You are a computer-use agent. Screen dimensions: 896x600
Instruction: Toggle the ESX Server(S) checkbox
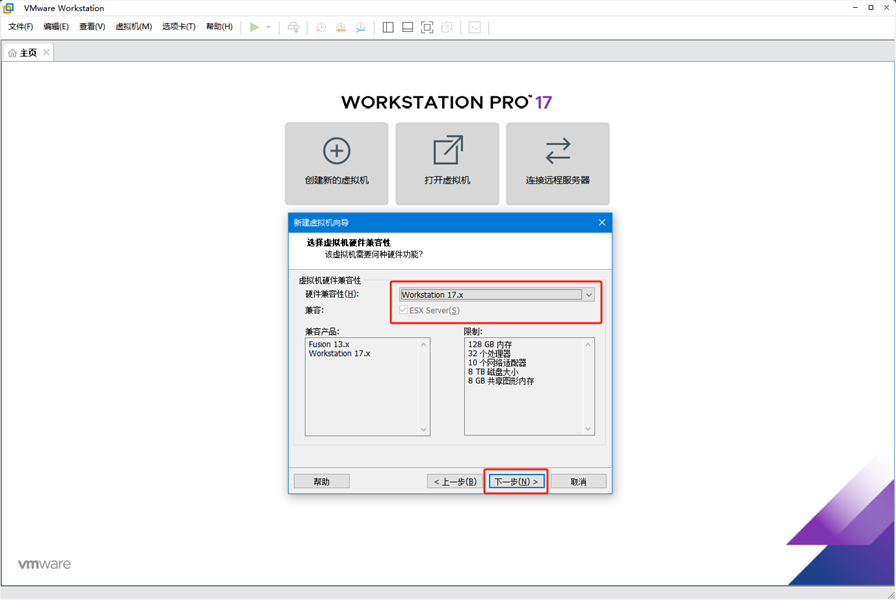click(x=403, y=310)
